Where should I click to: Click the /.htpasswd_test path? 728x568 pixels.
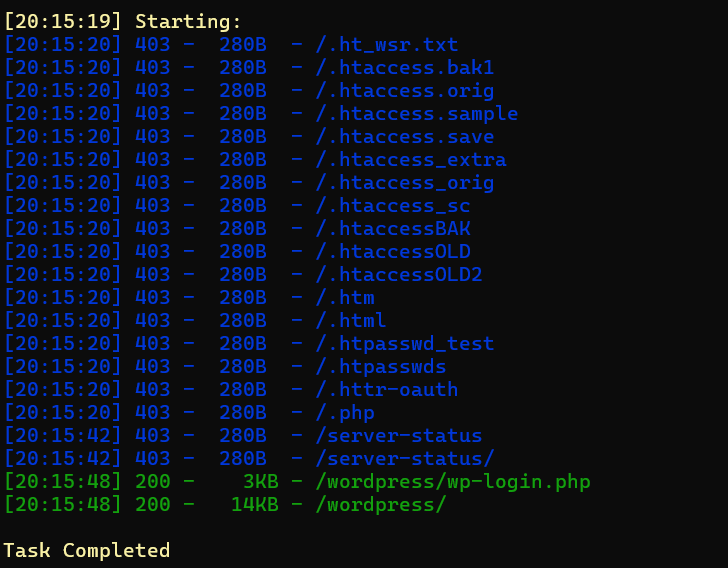[x=405, y=344]
